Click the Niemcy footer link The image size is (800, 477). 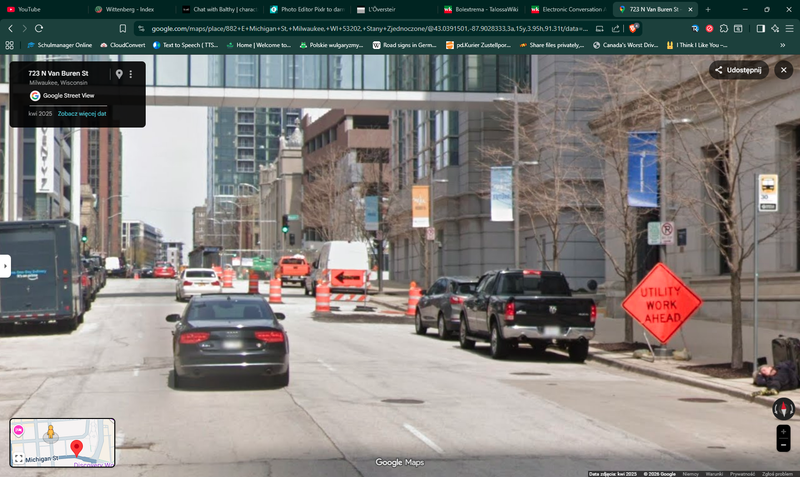click(x=690, y=474)
